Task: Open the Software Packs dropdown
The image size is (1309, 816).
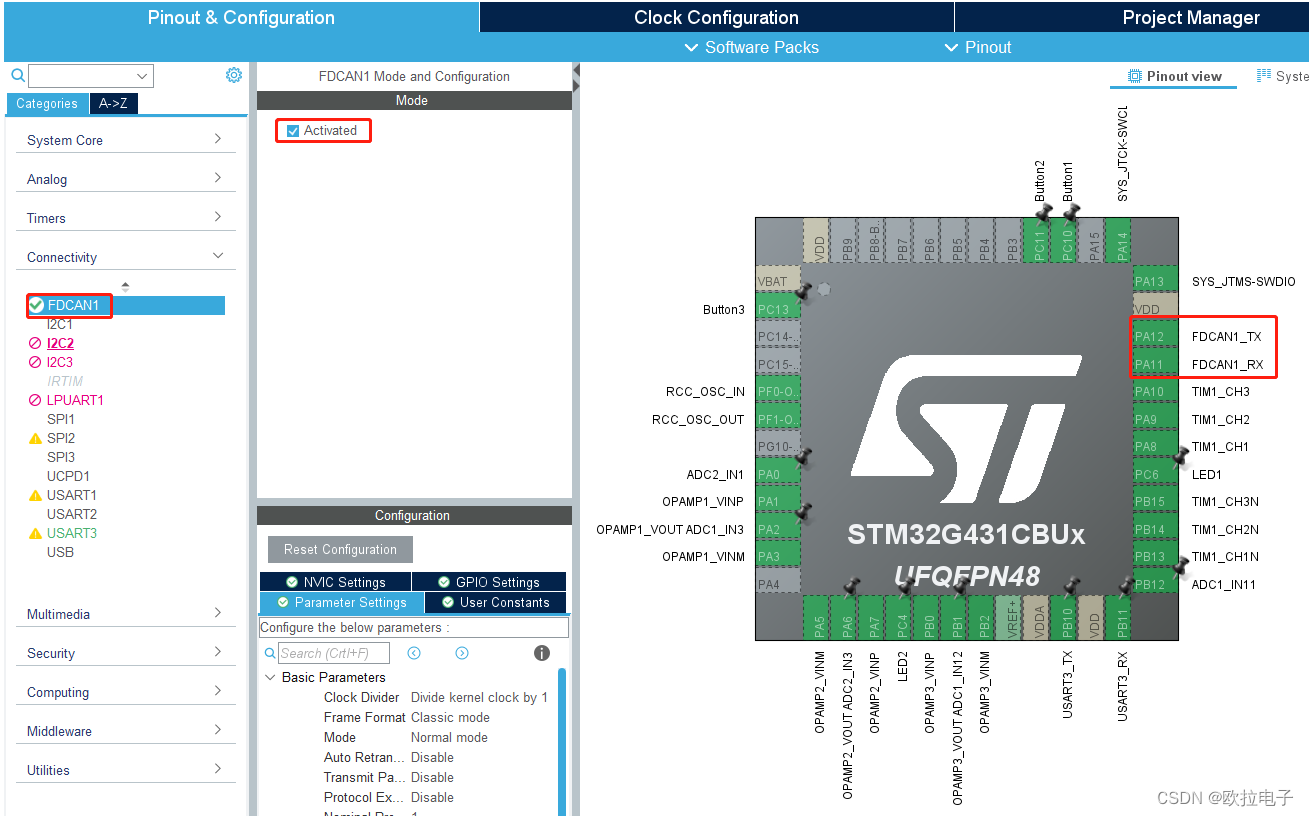Action: [x=751, y=47]
